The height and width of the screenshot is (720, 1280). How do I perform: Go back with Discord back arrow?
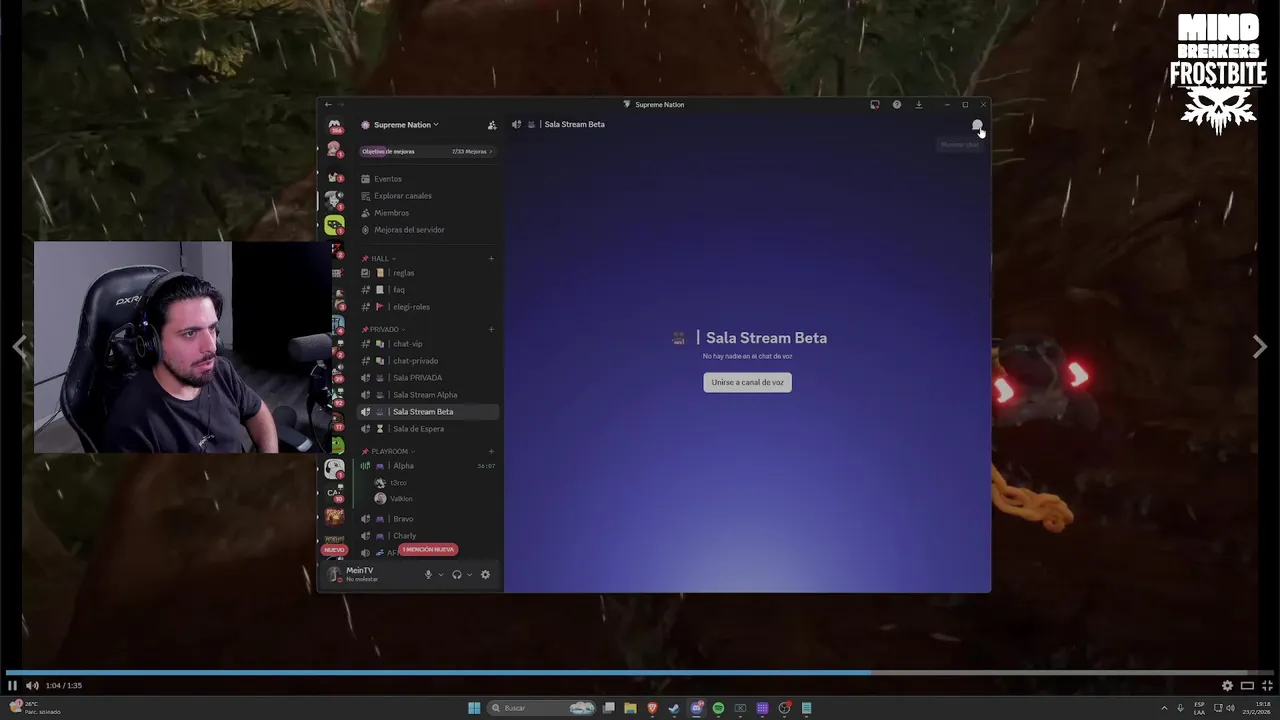pos(328,105)
